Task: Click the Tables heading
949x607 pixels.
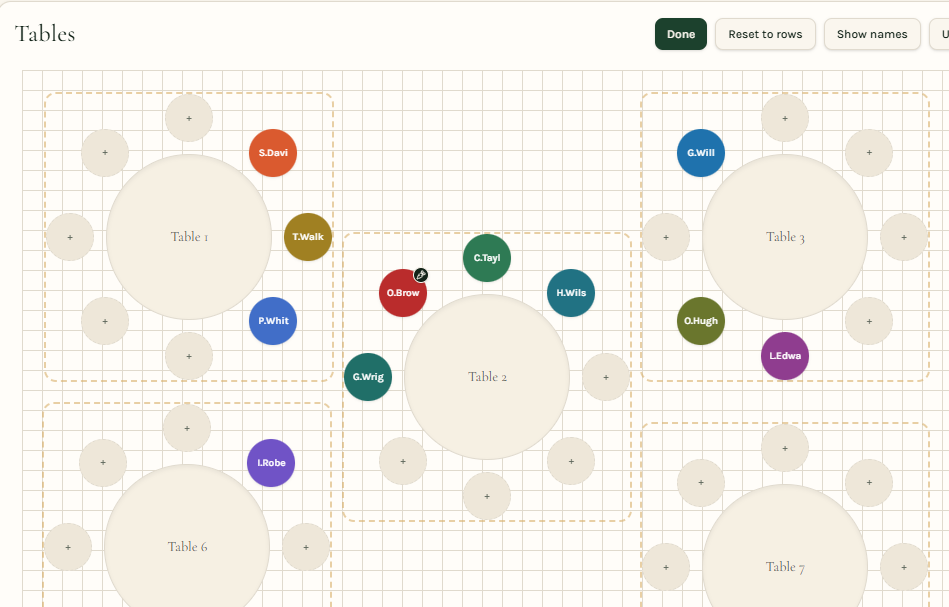Action: [45, 34]
